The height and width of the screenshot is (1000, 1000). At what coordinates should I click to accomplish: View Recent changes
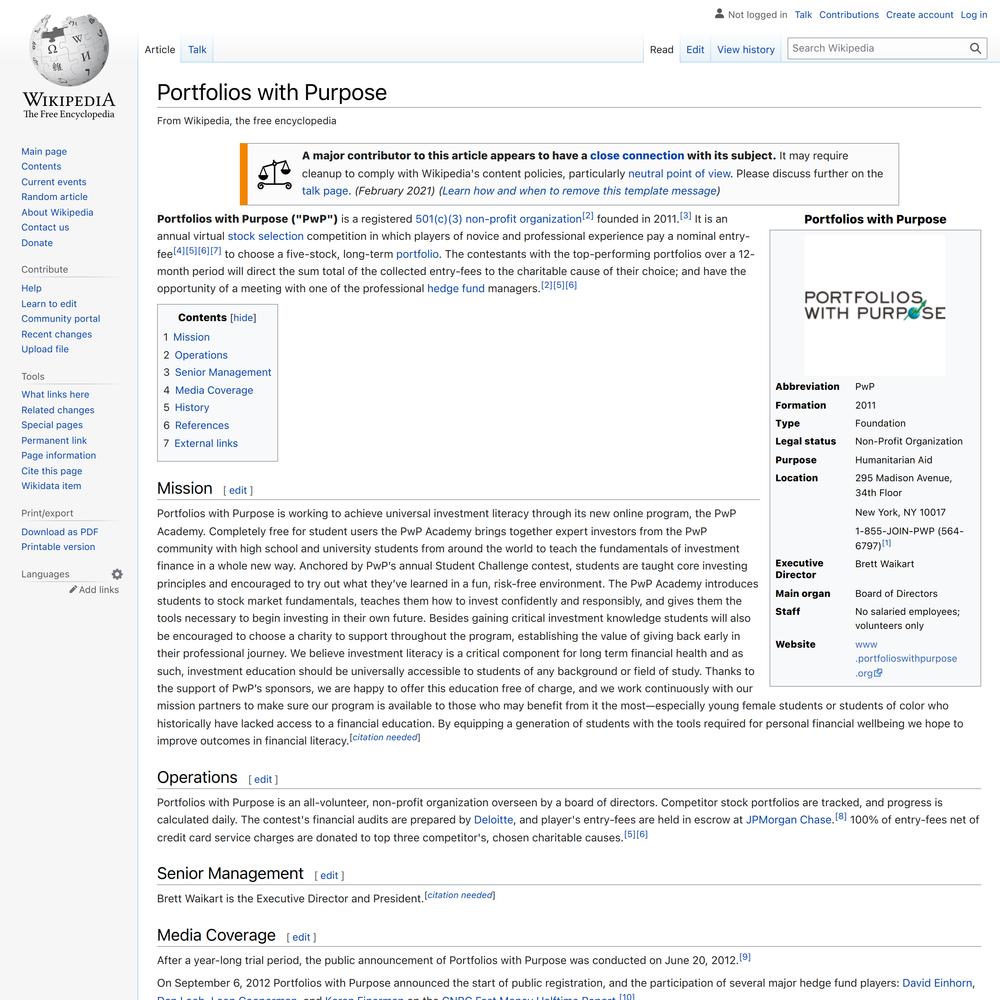pyautogui.click(x=57, y=334)
